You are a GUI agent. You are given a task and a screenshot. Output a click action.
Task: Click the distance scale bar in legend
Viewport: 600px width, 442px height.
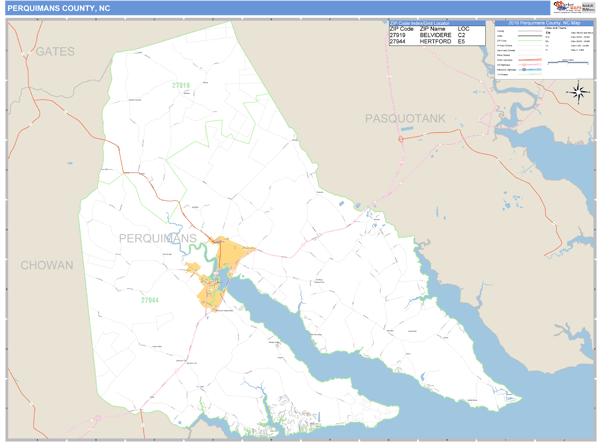click(561, 62)
